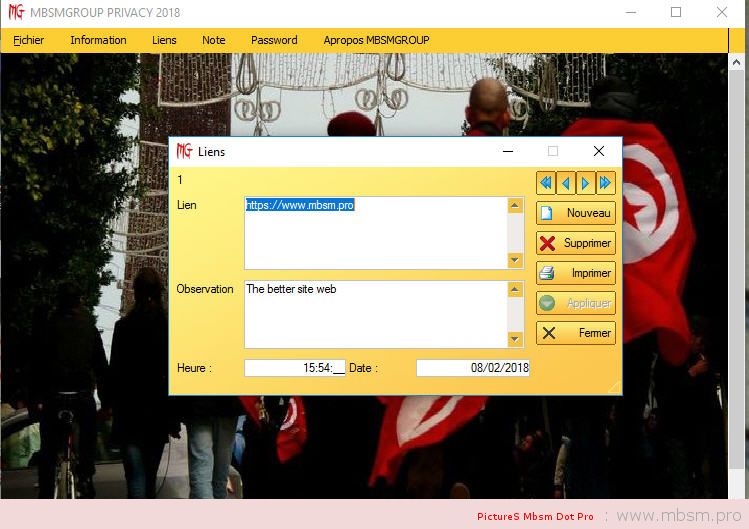Select the Password menu item
The width and height of the screenshot is (749, 529).
click(274, 40)
